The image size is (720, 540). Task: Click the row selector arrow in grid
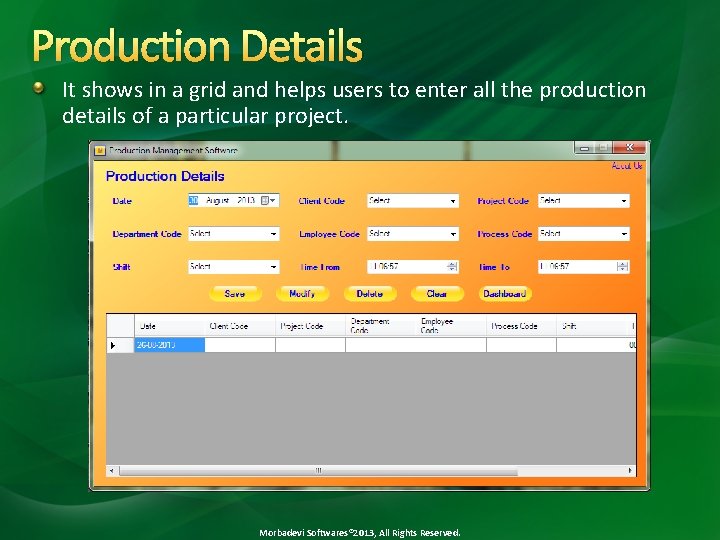click(120, 345)
